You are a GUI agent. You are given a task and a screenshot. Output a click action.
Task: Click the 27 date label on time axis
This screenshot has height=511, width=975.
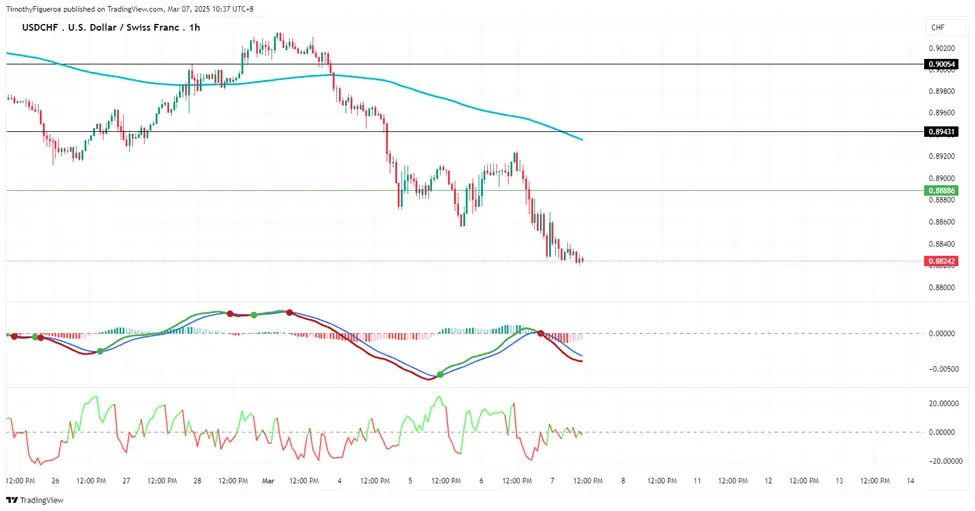pyautogui.click(x=126, y=481)
